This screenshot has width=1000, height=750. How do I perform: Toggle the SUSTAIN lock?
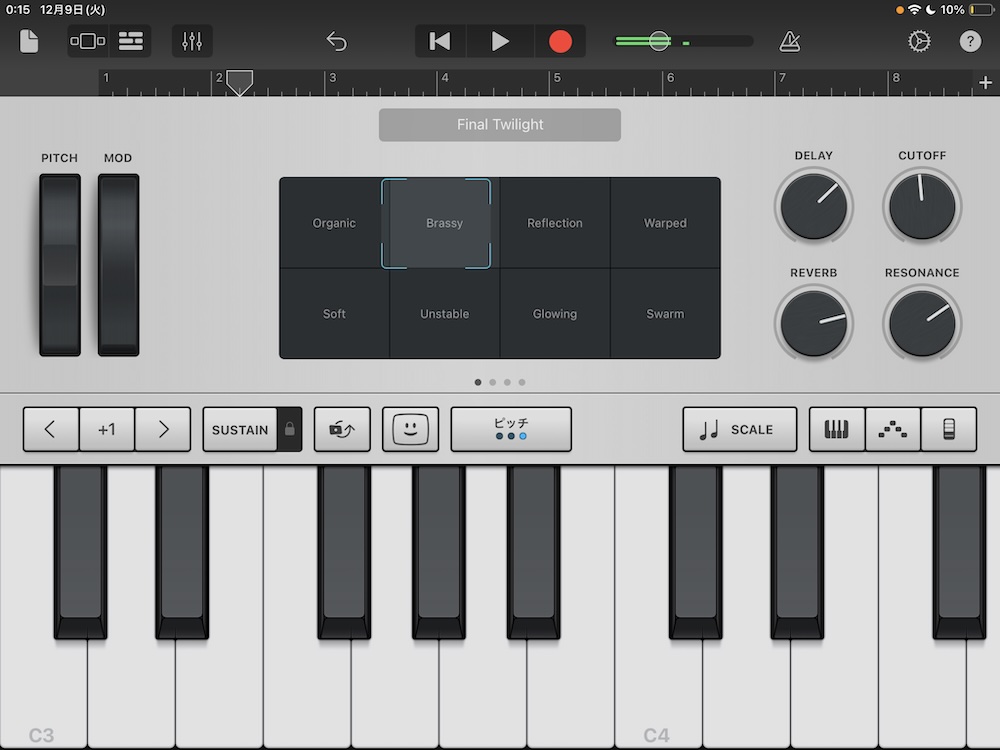tap(290, 430)
